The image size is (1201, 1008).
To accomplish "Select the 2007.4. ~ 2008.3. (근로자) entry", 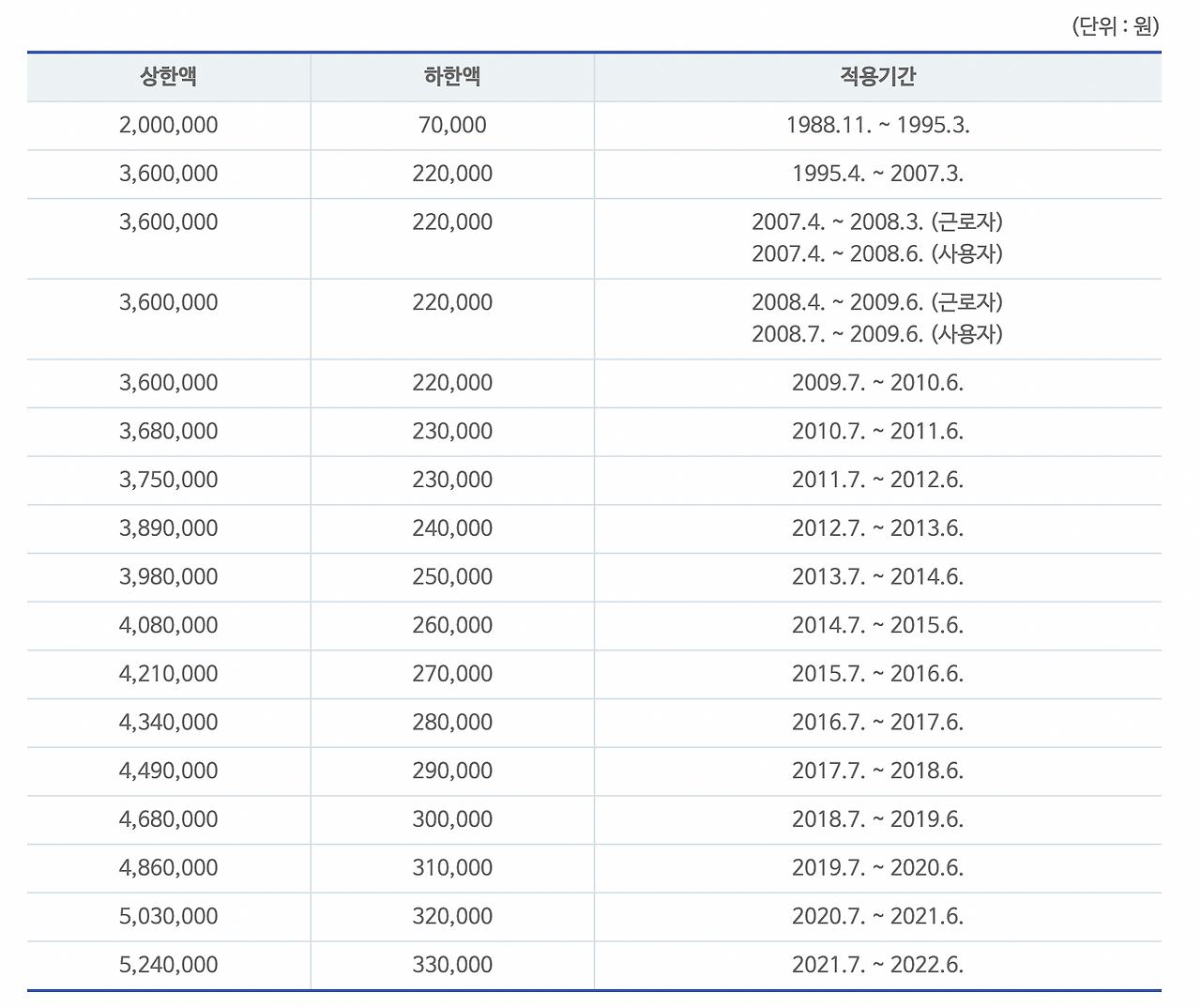I will point(876,222).
